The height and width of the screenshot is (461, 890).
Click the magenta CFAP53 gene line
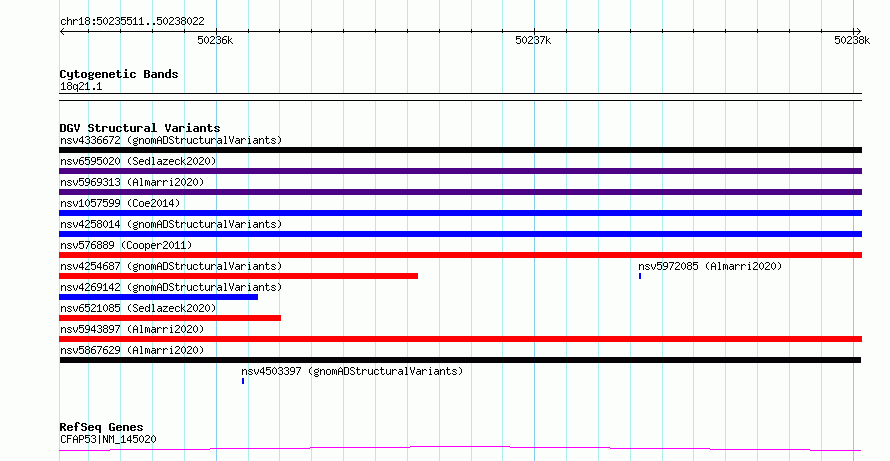click(x=460, y=449)
